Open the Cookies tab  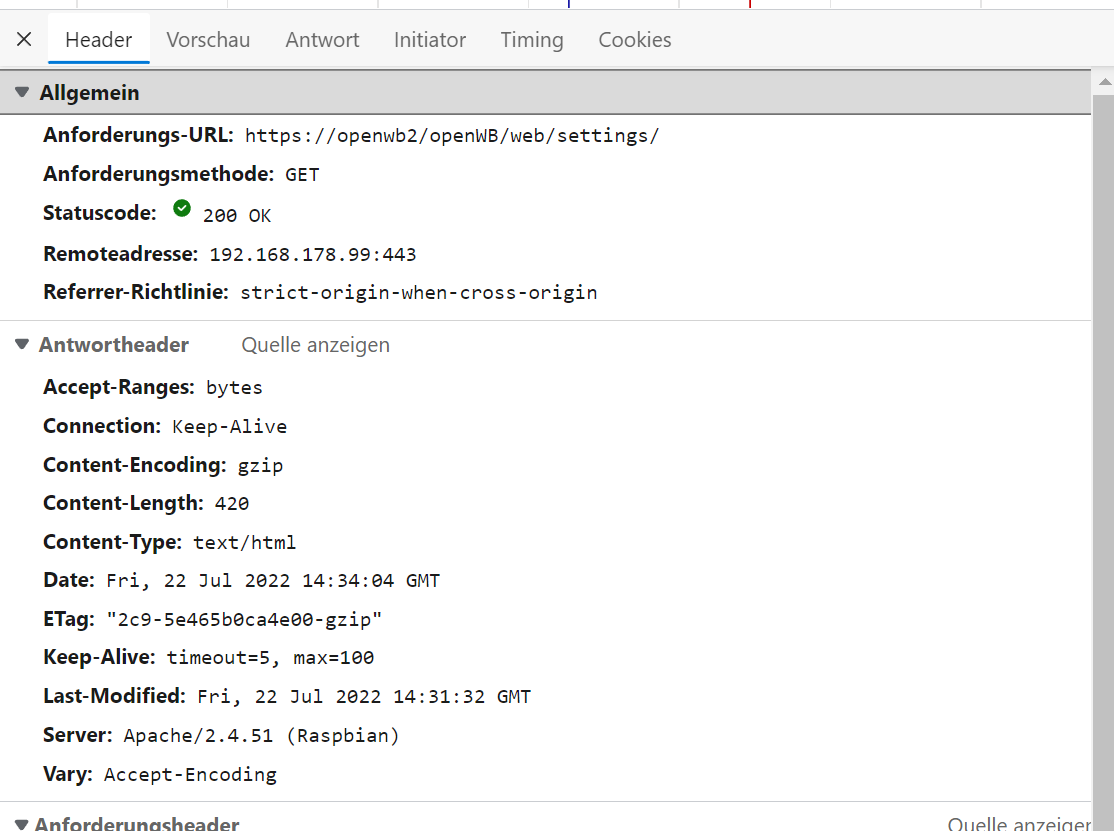coord(634,40)
